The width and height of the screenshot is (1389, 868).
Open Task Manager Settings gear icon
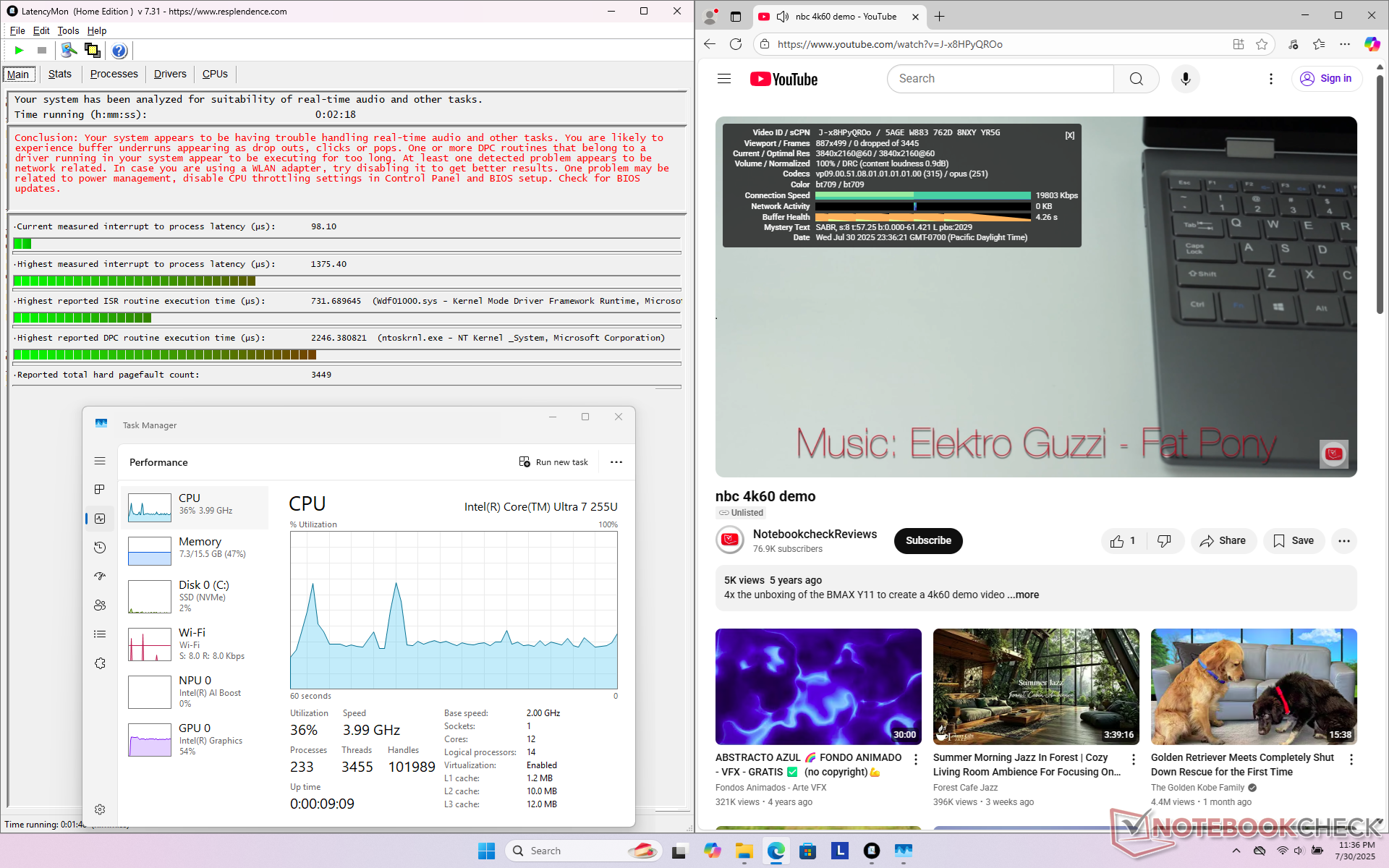pos(100,809)
